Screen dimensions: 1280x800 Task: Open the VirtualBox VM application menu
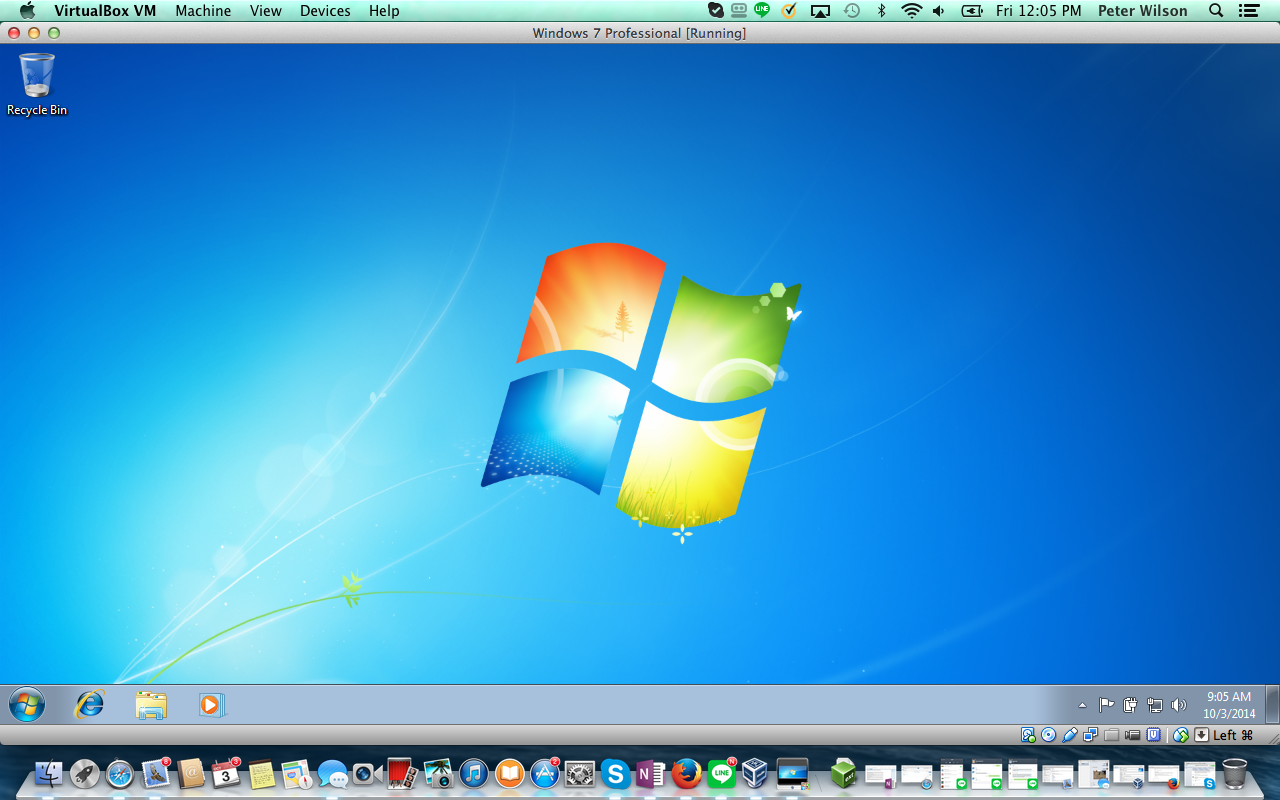pos(105,11)
